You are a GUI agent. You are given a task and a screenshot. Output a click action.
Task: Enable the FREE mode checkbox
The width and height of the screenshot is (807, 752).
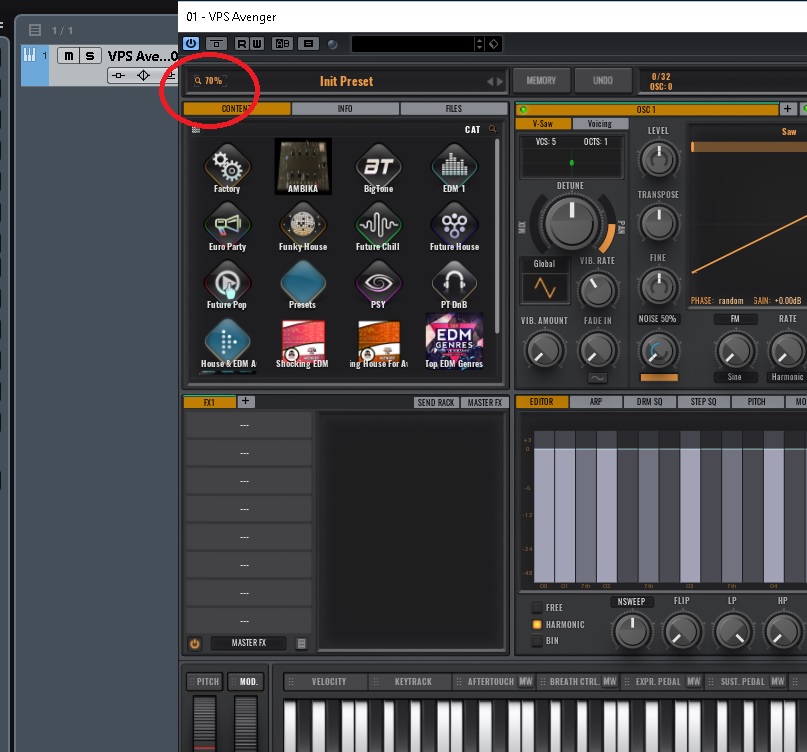[x=537, y=608]
